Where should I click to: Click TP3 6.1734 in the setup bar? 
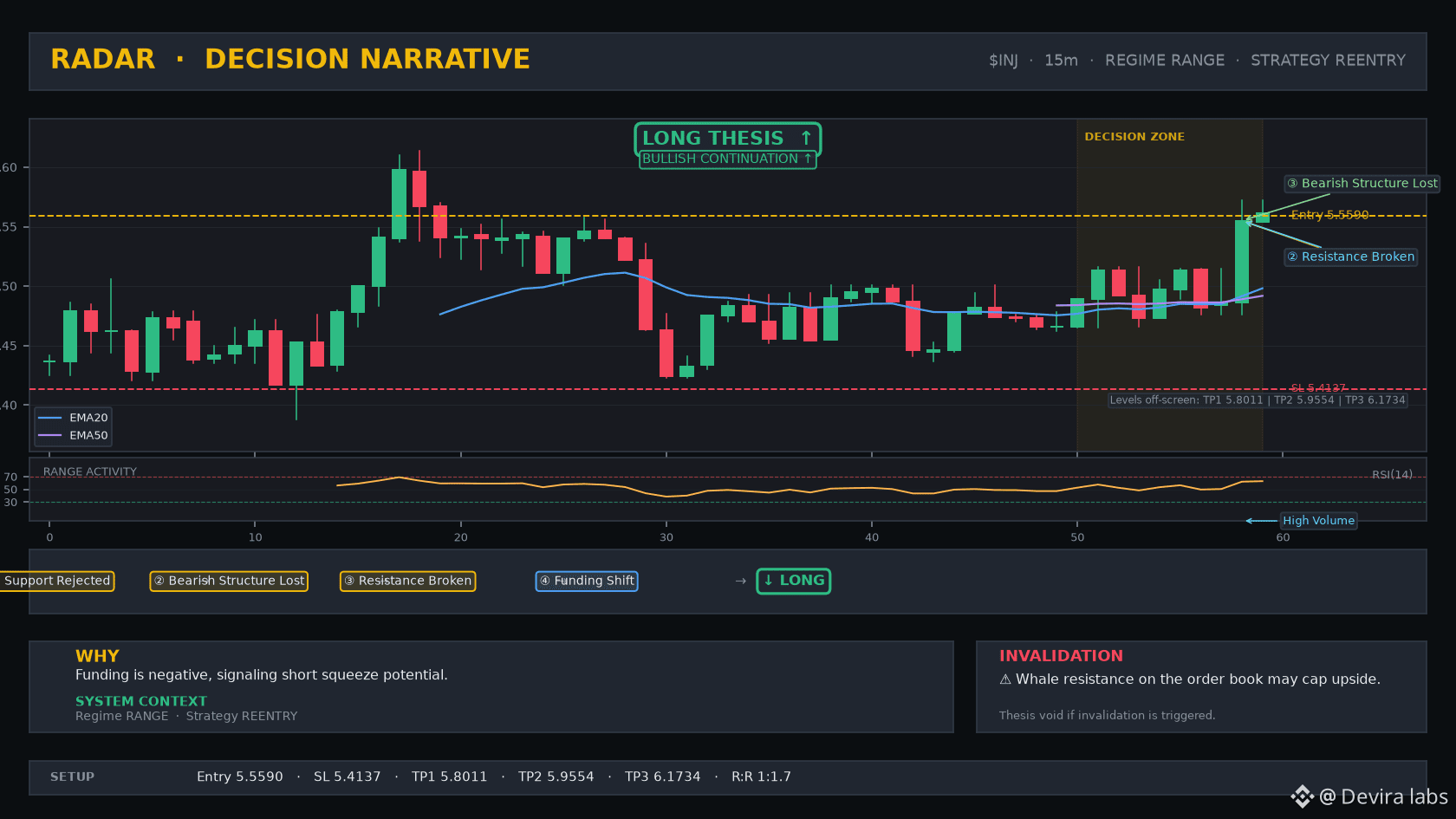663,777
